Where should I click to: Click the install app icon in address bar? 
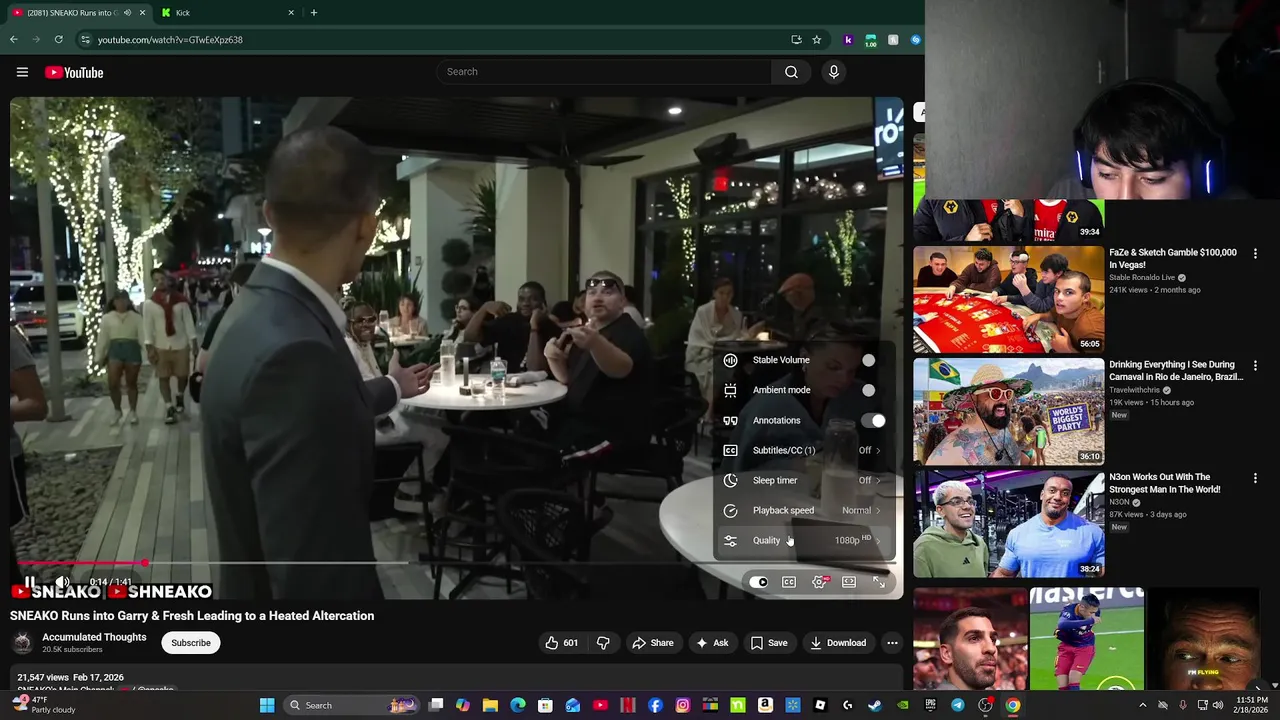click(796, 40)
